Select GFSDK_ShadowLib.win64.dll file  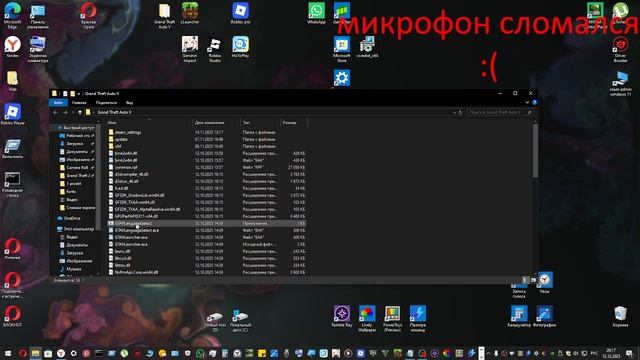[x=207, y=195]
